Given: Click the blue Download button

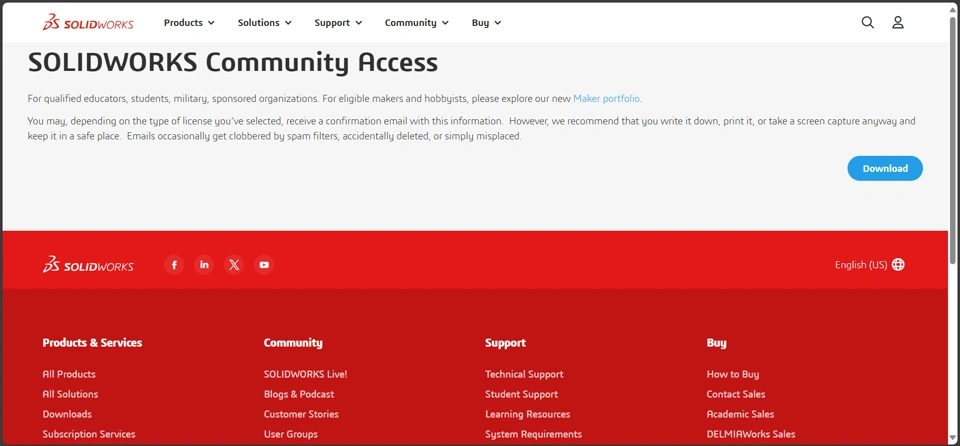Looking at the screenshot, I should point(885,168).
